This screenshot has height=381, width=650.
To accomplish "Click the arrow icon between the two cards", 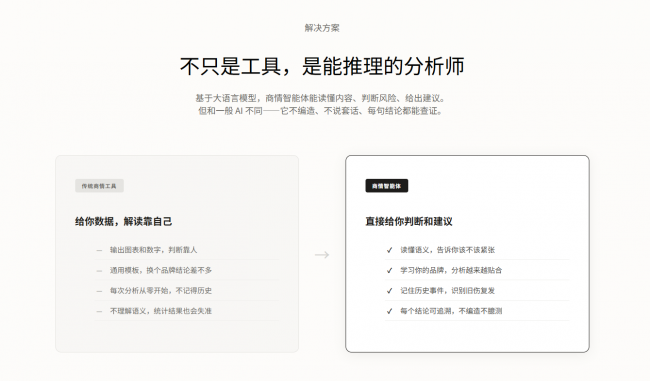I will tap(322, 255).
